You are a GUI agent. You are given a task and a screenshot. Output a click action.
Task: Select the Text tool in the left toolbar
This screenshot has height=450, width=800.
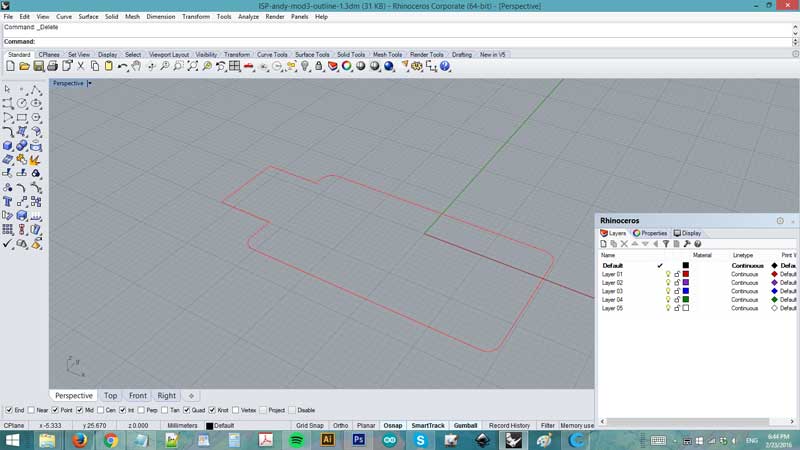coord(7,202)
